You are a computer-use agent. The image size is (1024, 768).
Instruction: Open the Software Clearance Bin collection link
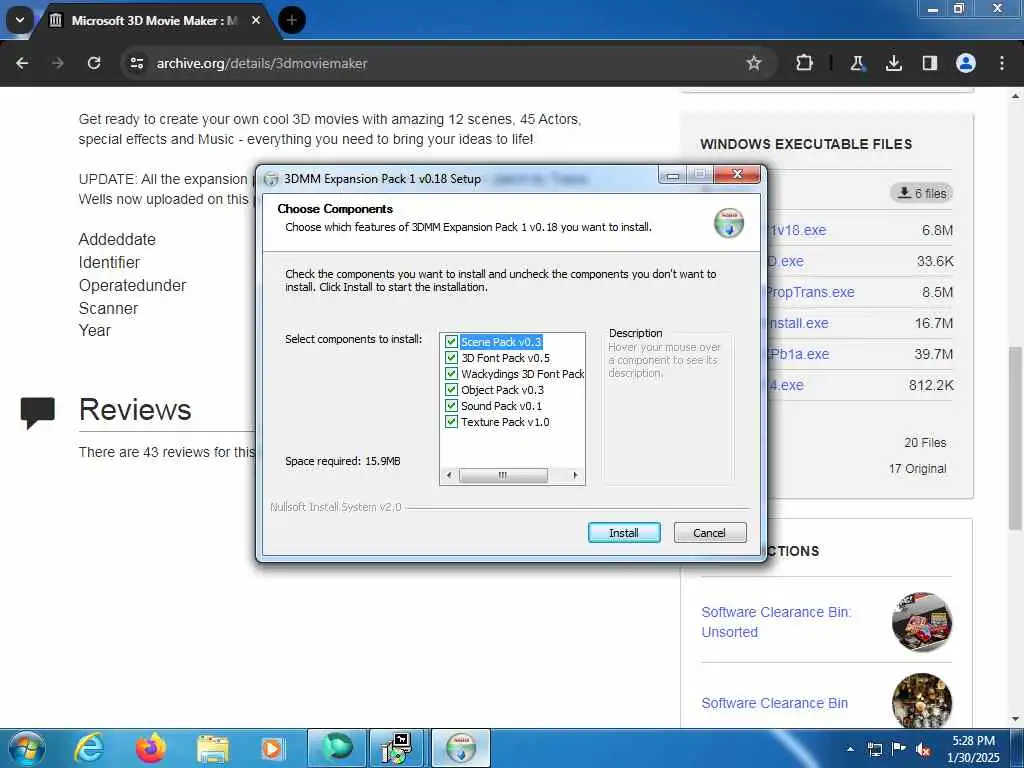click(x=775, y=703)
